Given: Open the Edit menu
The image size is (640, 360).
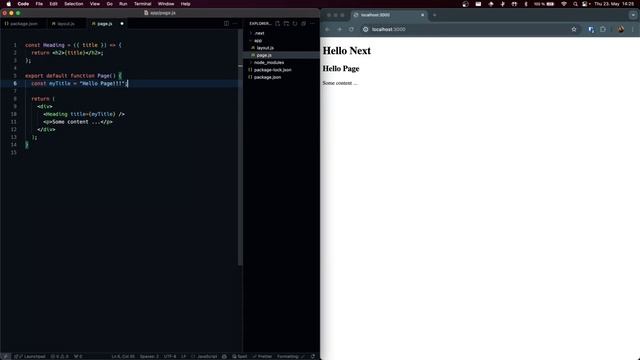Looking at the screenshot, I should tap(53, 4).
